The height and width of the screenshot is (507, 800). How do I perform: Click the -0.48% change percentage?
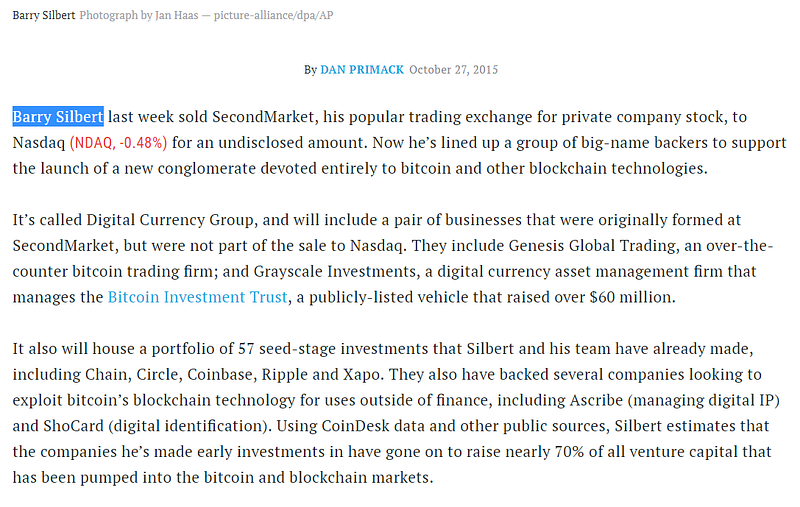coord(143,143)
